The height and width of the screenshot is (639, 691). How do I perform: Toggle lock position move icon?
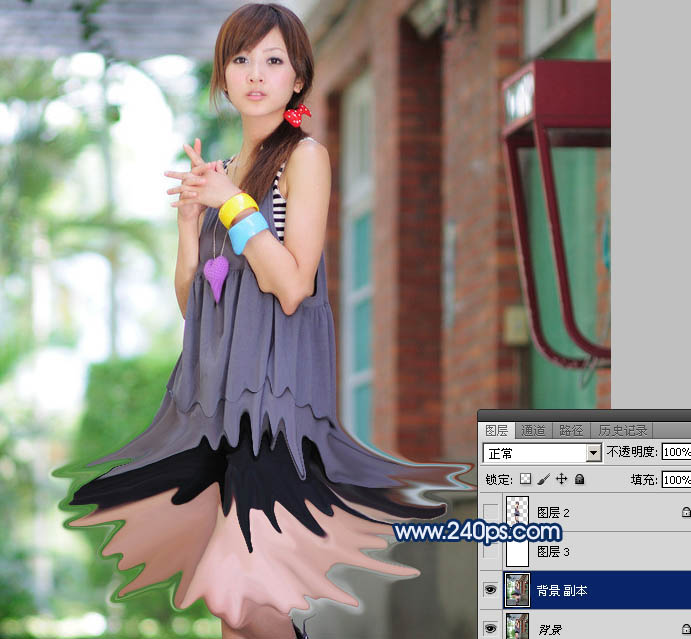coord(561,479)
